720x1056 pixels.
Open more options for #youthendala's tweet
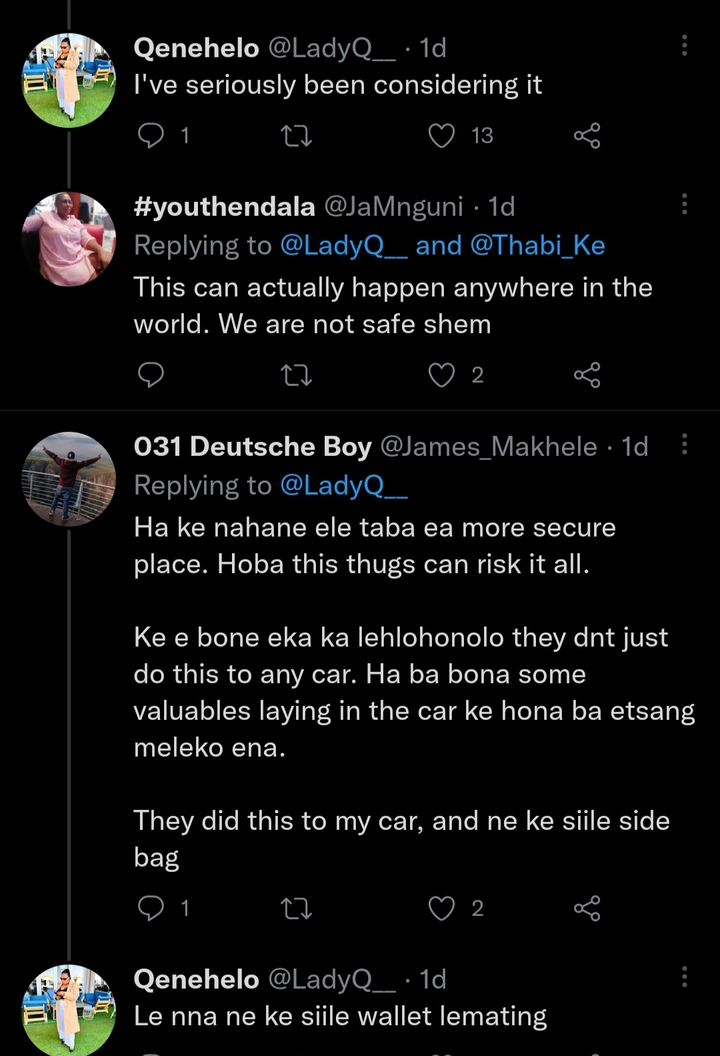click(684, 205)
